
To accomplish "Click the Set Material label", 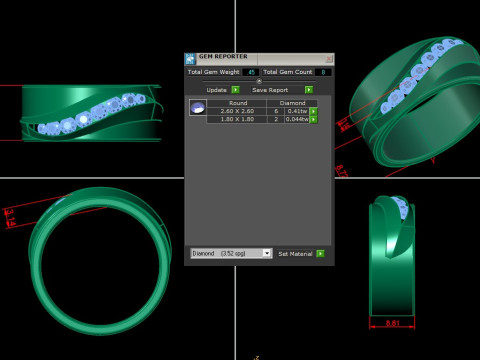I will click(295, 254).
